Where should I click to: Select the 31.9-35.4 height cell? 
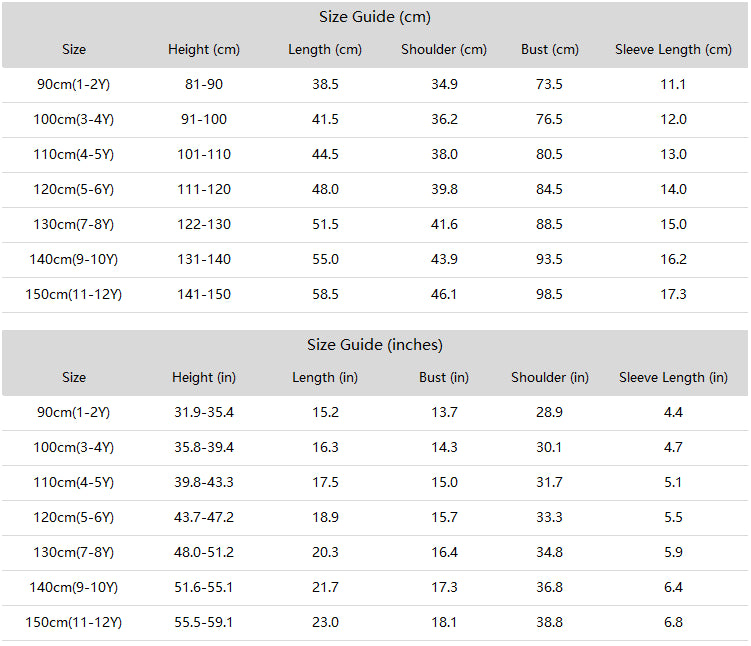[x=204, y=412]
